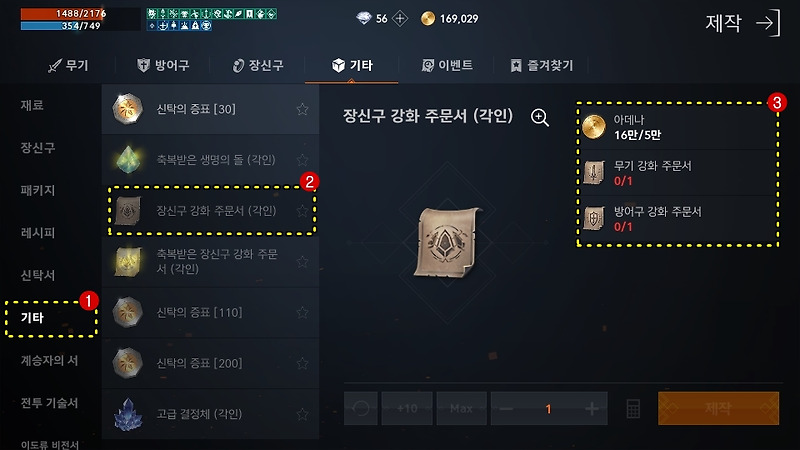Click the calculator icon near craft button

633,409
